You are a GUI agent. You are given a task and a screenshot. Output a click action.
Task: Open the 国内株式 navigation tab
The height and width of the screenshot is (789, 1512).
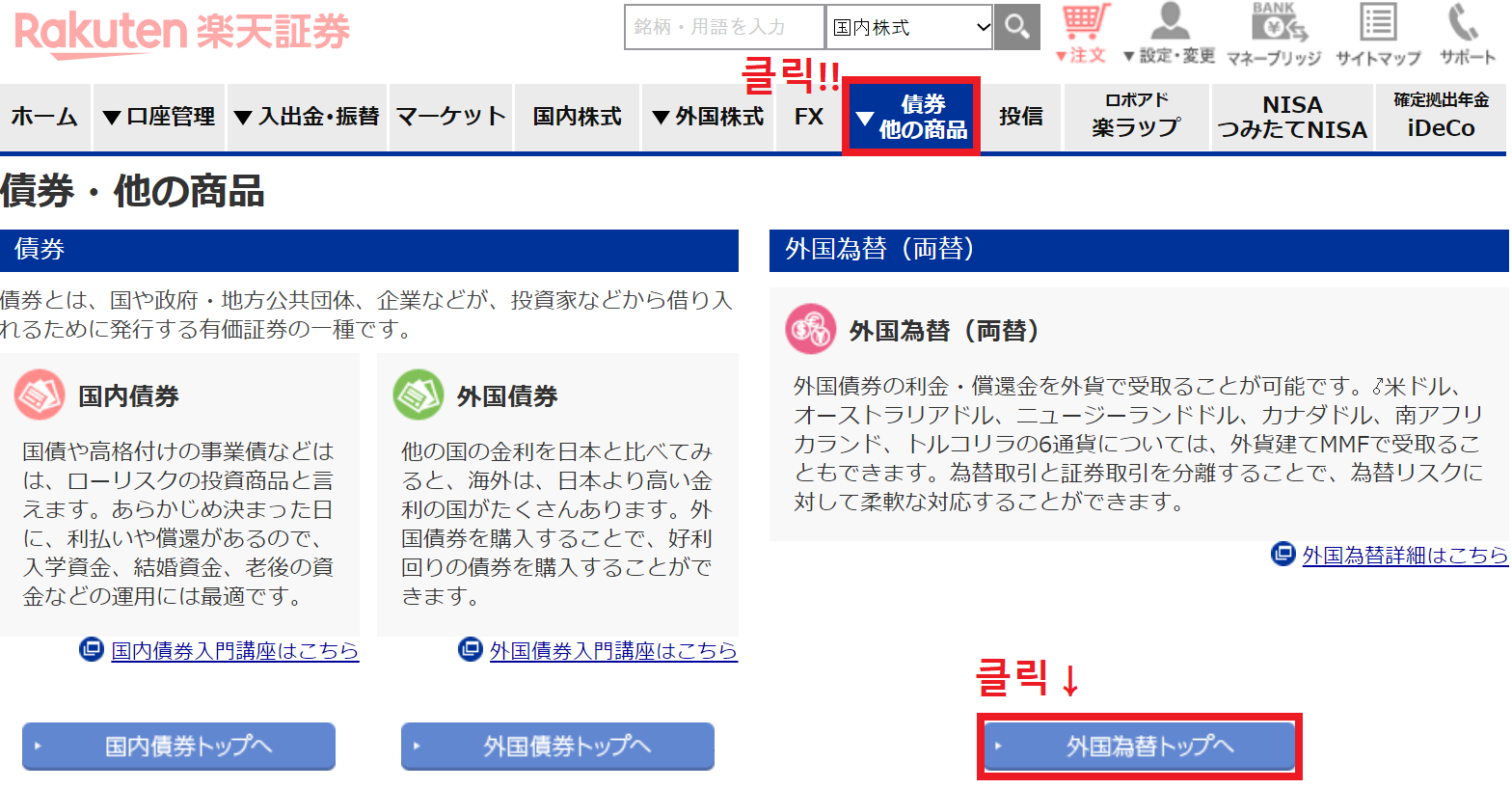click(578, 117)
